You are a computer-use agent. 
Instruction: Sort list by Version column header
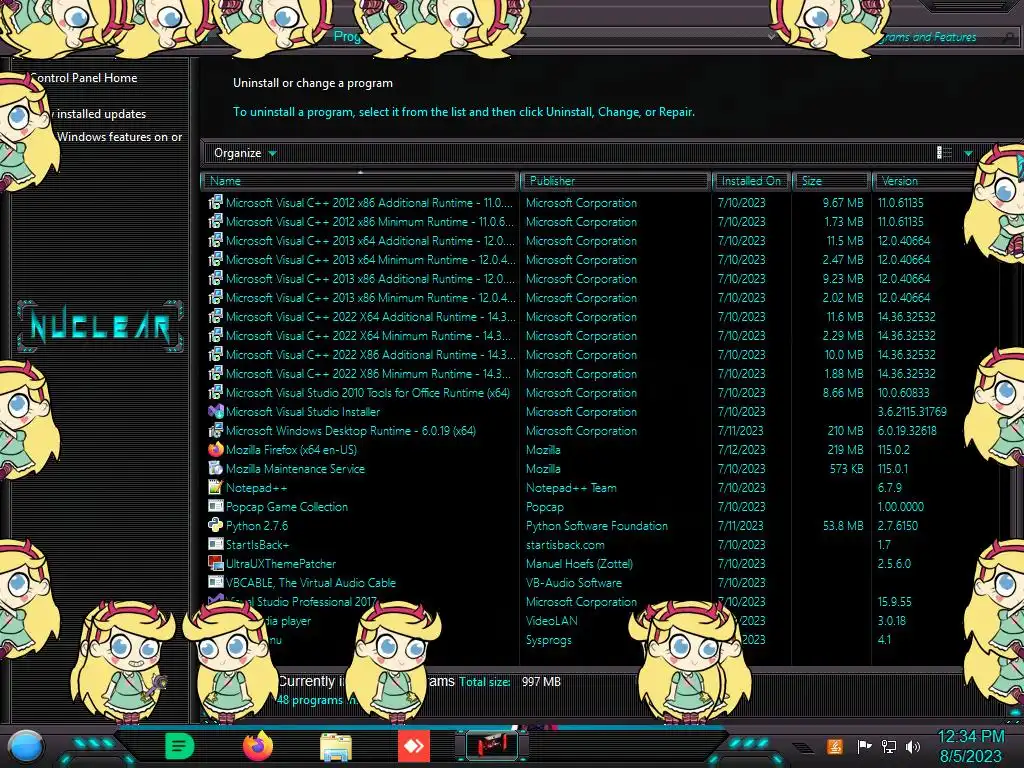coord(922,181)
